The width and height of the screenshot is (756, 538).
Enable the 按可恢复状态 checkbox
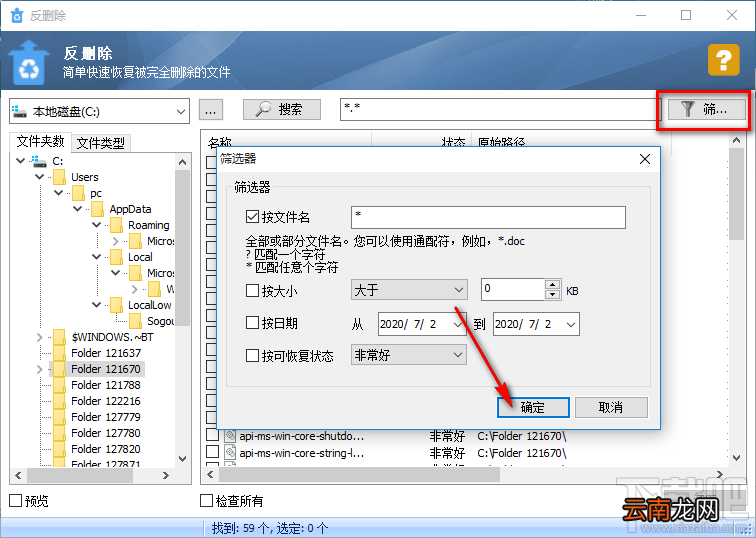252,356
